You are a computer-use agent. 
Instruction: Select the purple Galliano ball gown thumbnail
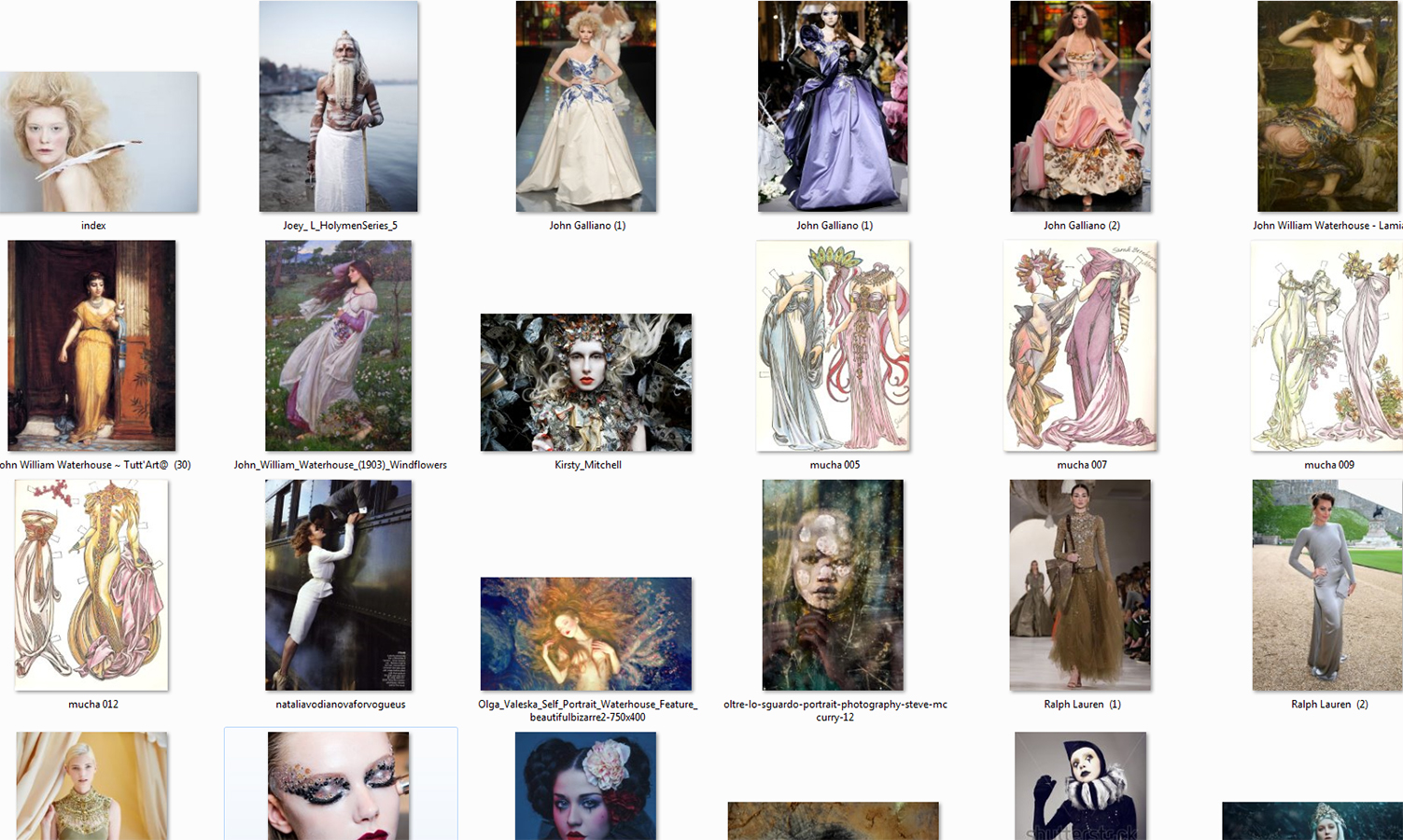point(833,106)
